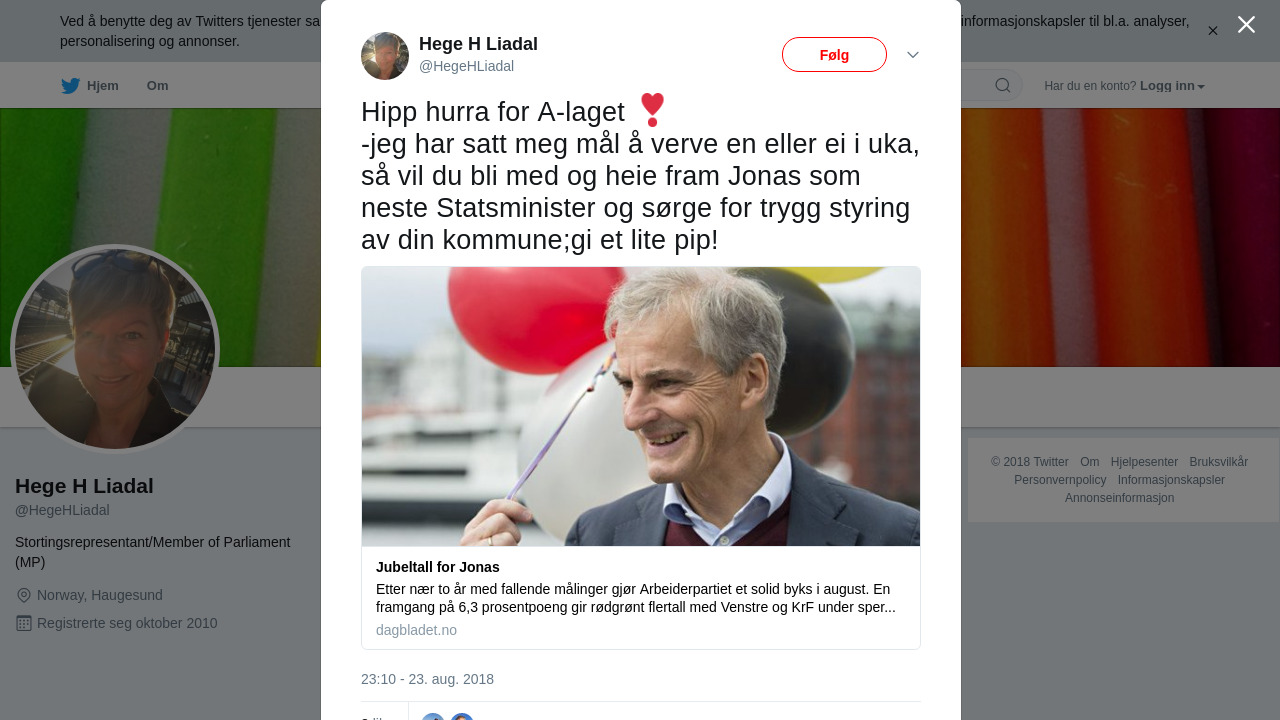Open the Hjelpesenter footer link
This screenshot has width=1280, height=720.
coord(1144,462)
